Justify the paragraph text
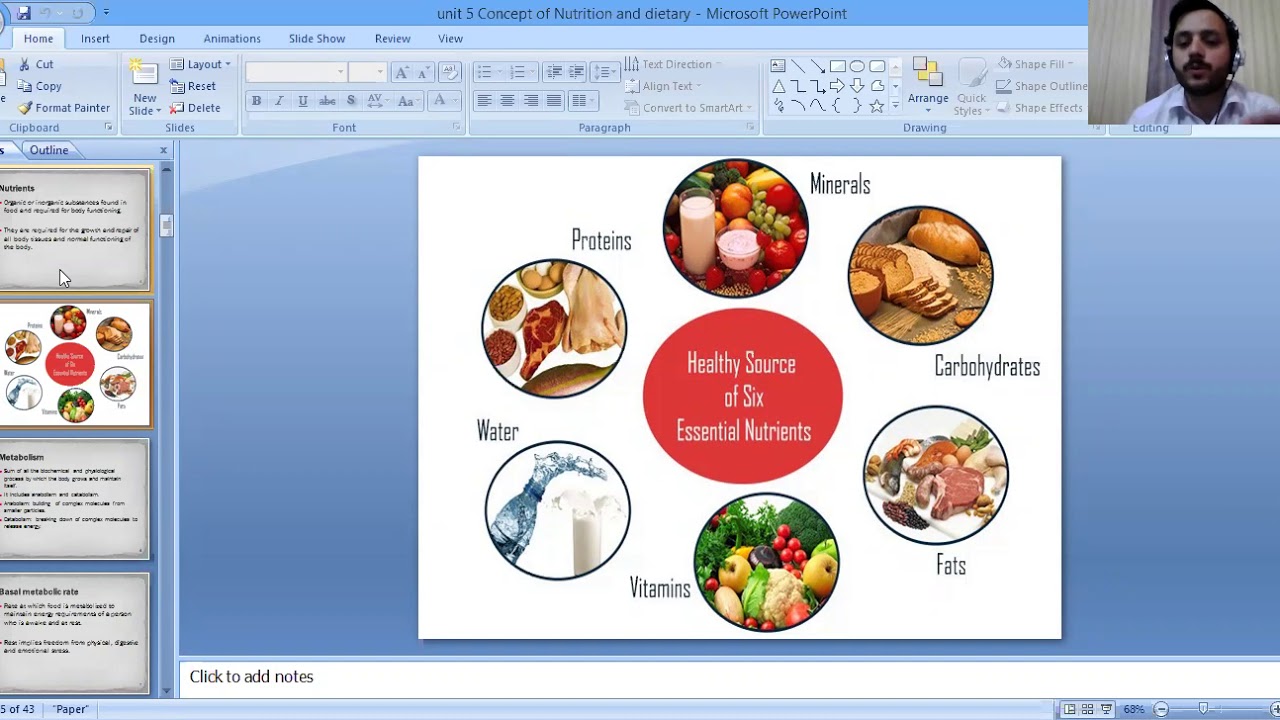1280x720 pixels. pos(553,101)
